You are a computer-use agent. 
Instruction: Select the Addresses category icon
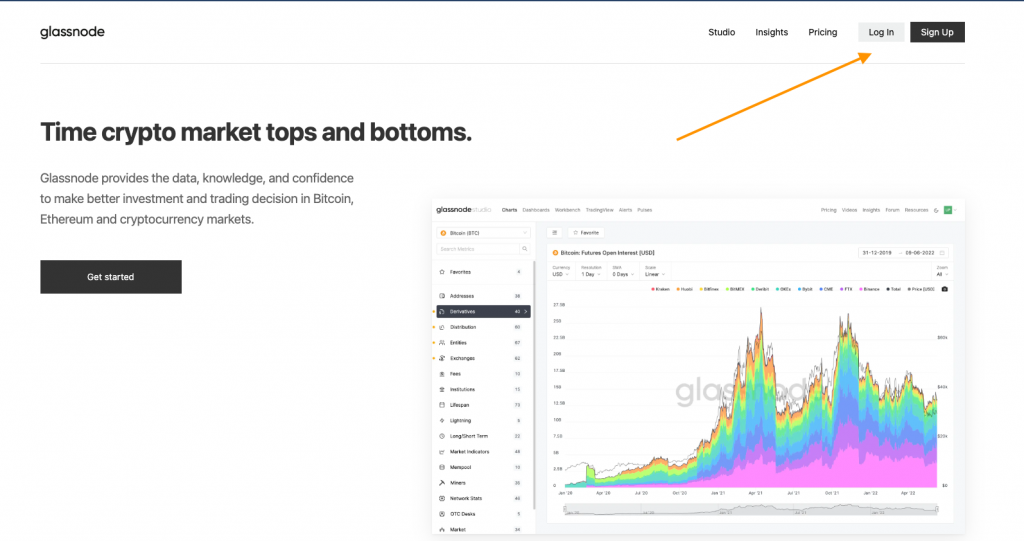442,296
